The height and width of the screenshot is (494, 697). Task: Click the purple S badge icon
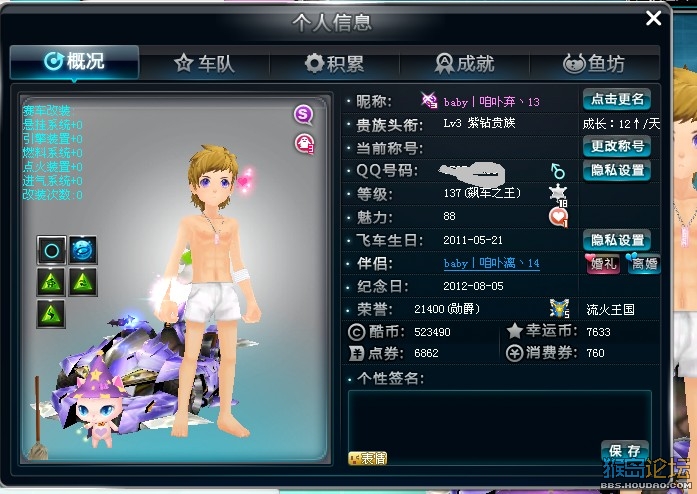pyautogui.click(x=303, y=115)
